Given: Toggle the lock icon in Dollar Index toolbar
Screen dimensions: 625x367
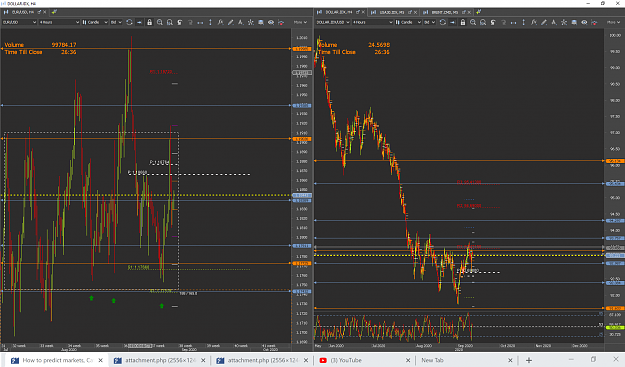Looking at the screenshot, I should pos(463,22).
